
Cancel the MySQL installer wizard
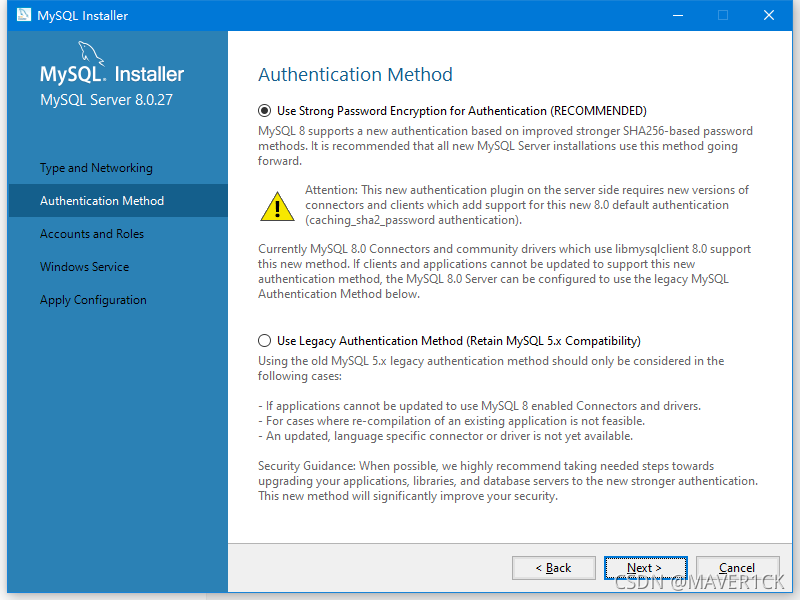coord(737,568)
